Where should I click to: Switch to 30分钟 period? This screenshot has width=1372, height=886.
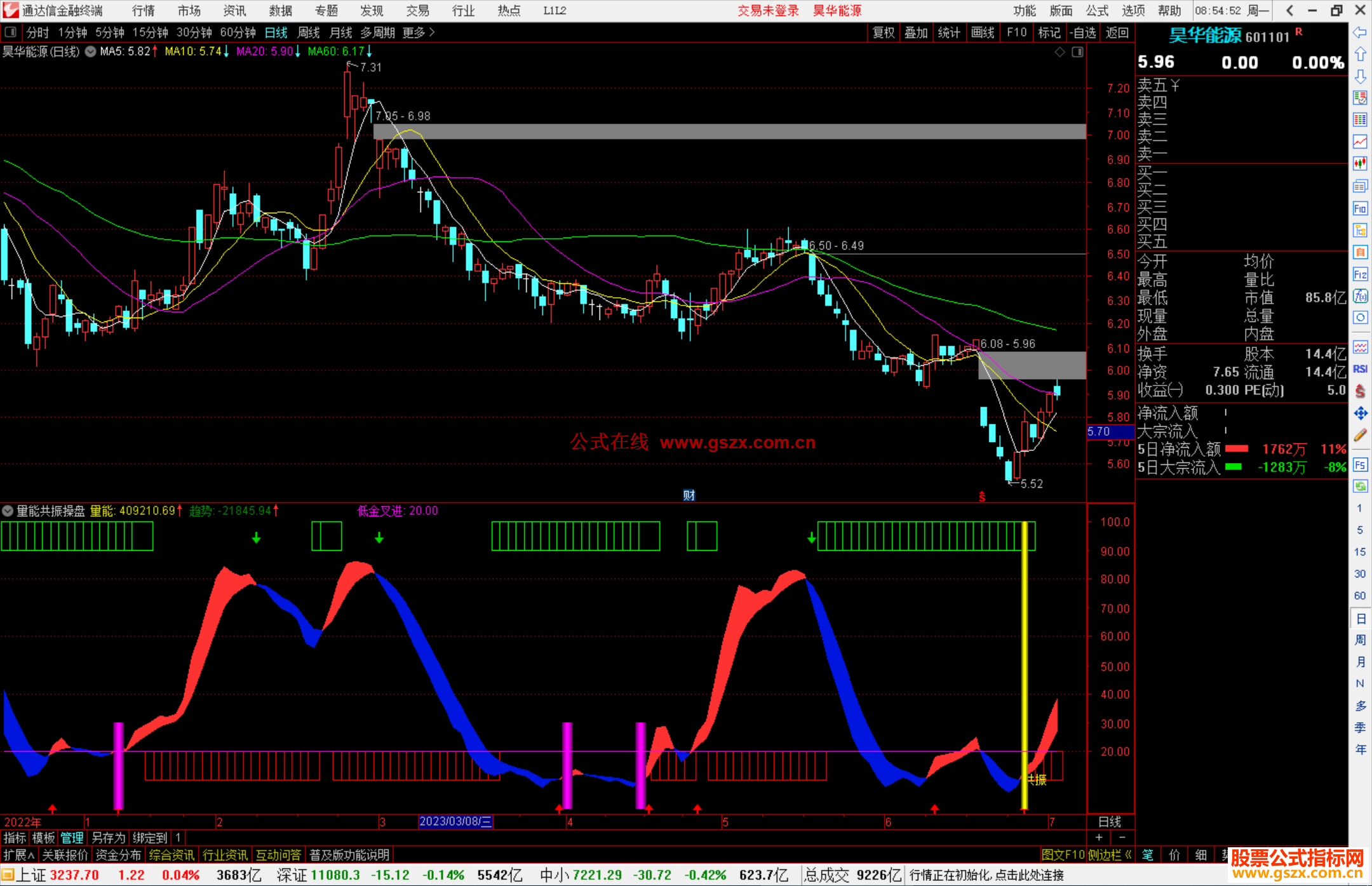(194, 32)
